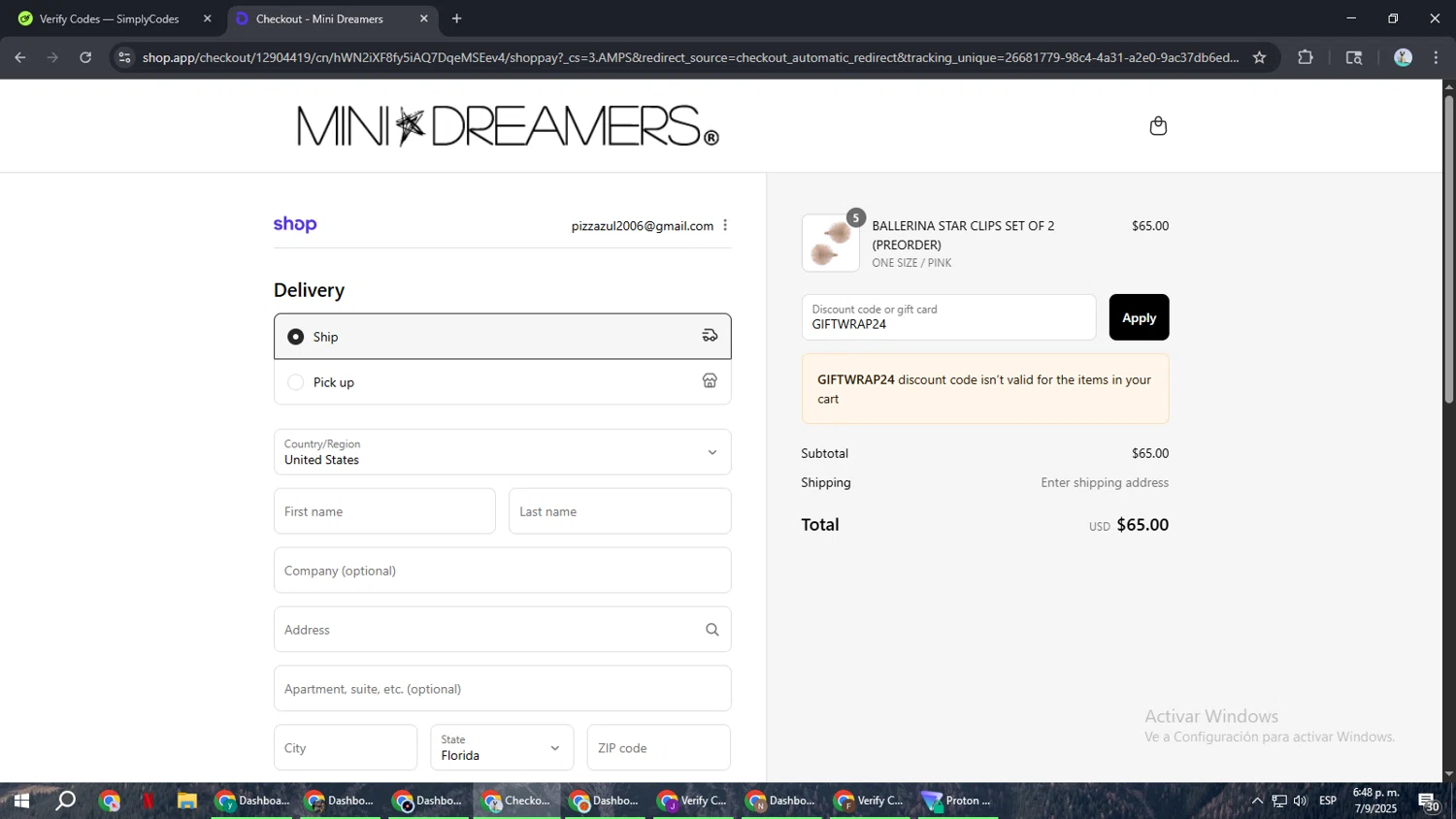
Task: Click the page vertical scrollbar
Action: coord(1448,247)
